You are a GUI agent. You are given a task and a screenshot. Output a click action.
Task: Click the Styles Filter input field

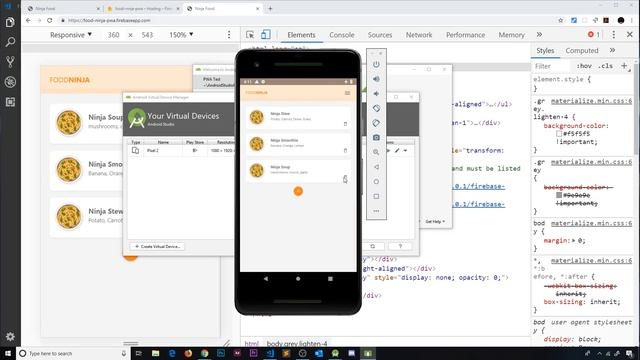(551, 66)
